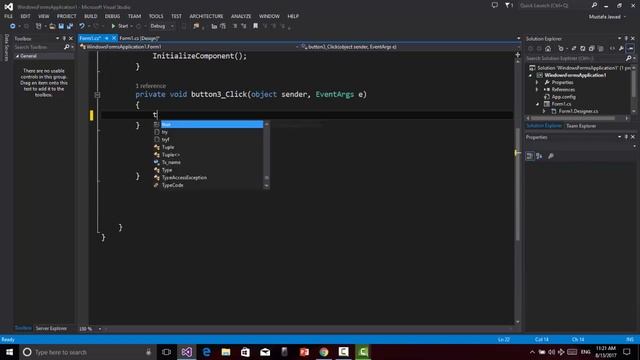The height and width of the screenshot is (360, 640).
Task: Open the FILE menu
Action: tap(8, 16)
